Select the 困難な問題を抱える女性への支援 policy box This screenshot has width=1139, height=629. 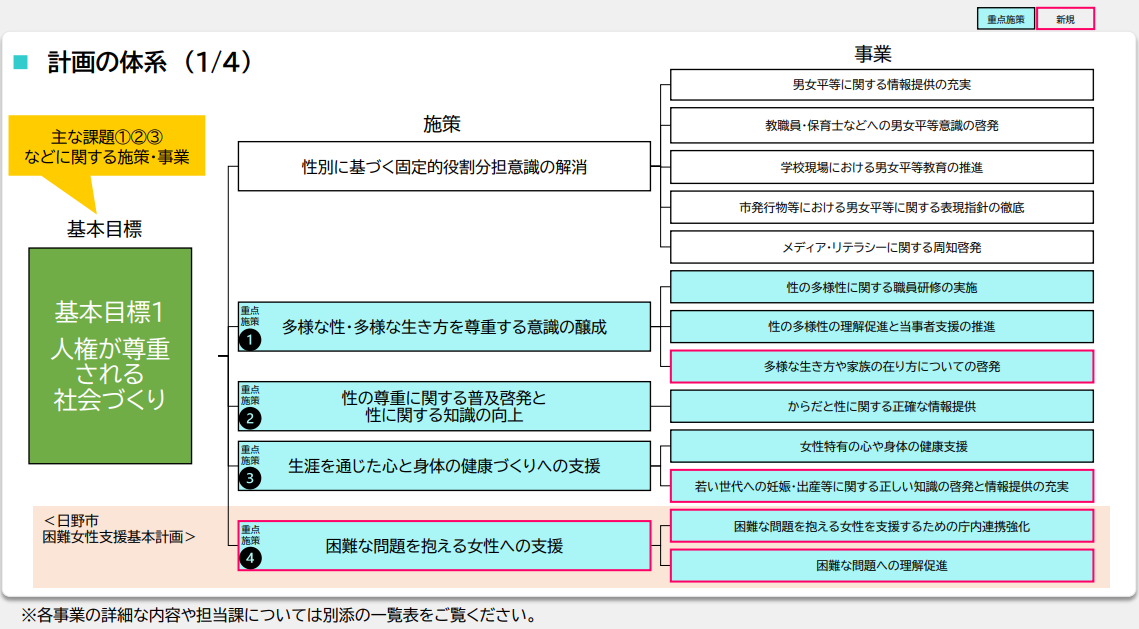pos(444,546)
